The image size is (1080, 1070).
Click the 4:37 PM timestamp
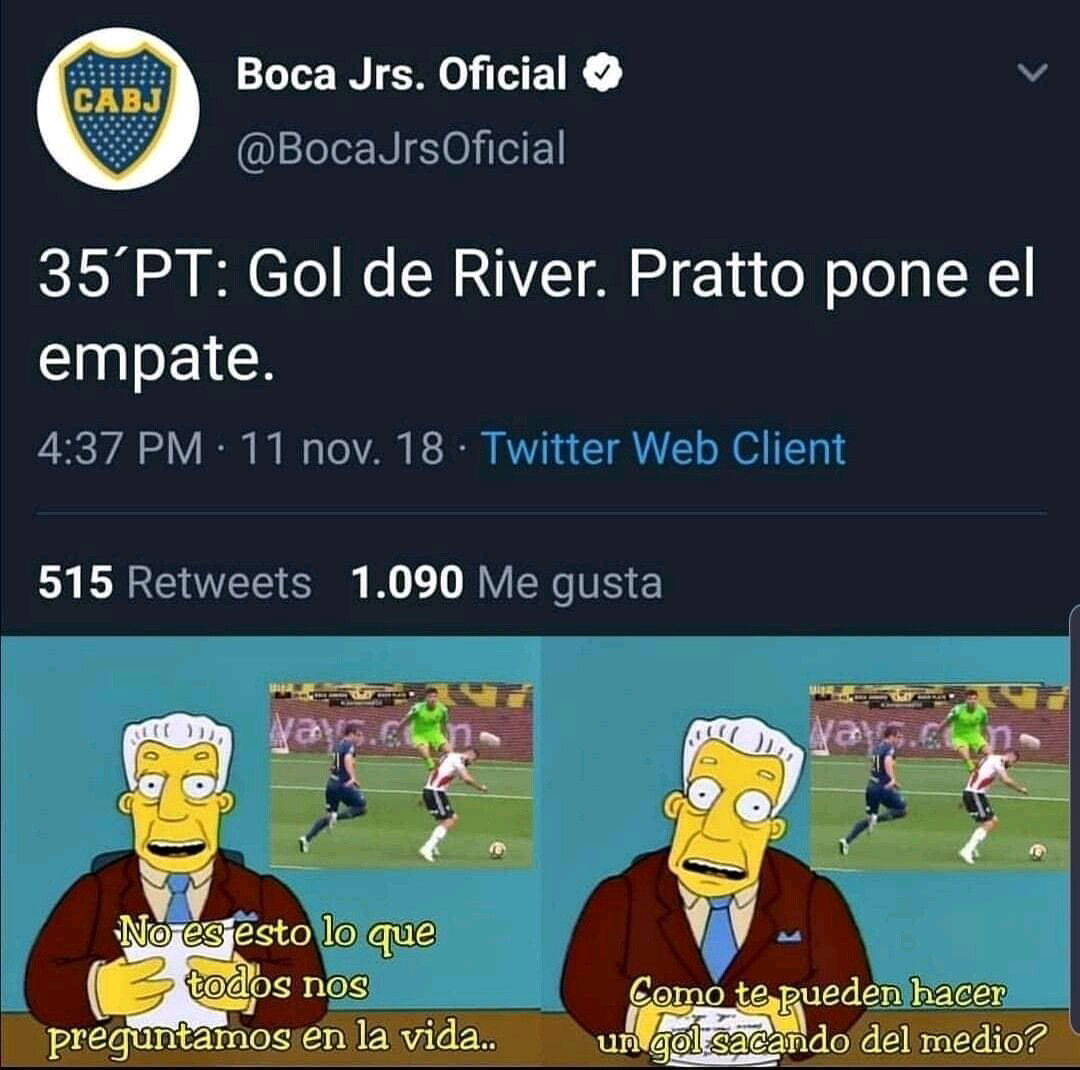pyautogui.click(x=120, y=449)
